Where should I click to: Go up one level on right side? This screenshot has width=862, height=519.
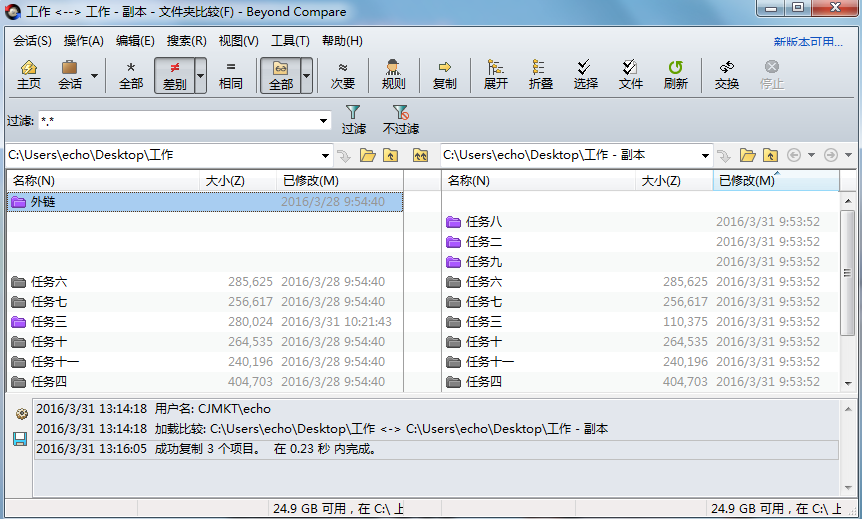pyautogui.click(x=770, y=156)
